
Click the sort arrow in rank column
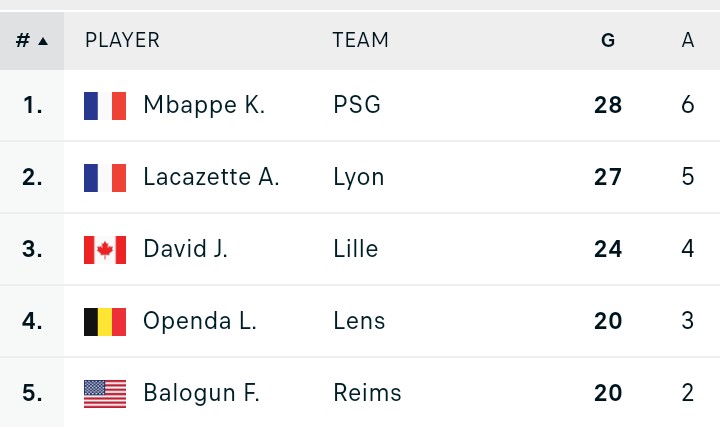click(43, 41)
